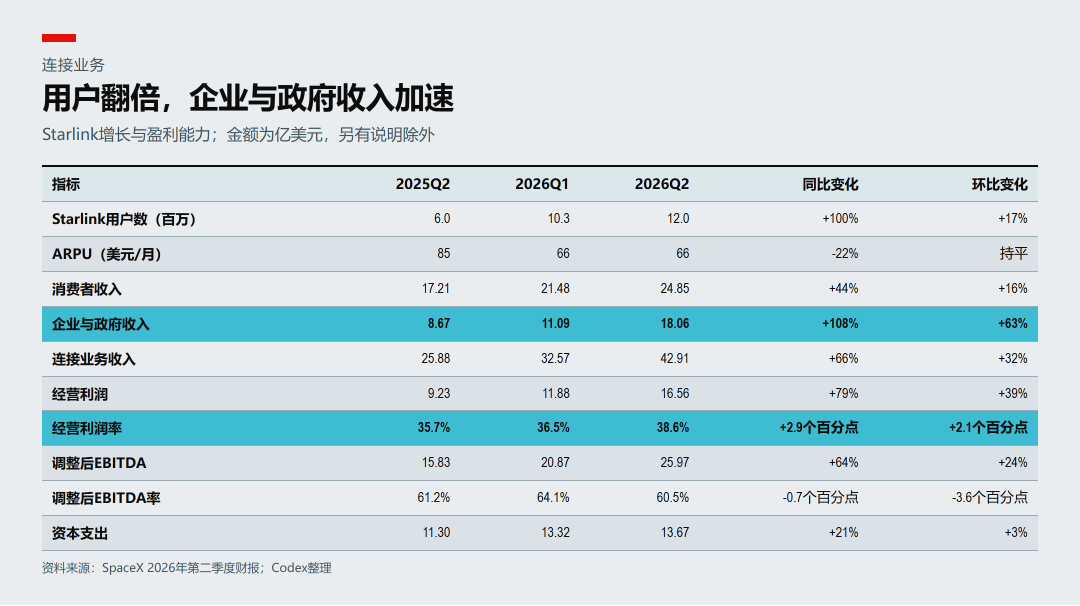The image size is (1080, 606).
Task: Click the +64% EBITDA change cell
Action: (843, 463)
